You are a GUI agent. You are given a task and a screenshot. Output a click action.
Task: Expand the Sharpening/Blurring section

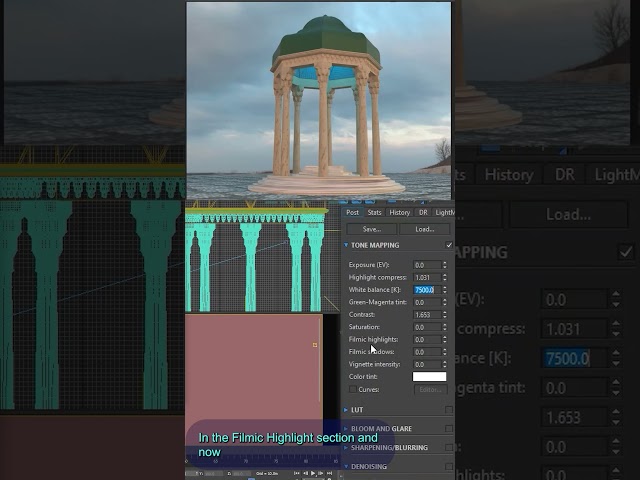346,447
